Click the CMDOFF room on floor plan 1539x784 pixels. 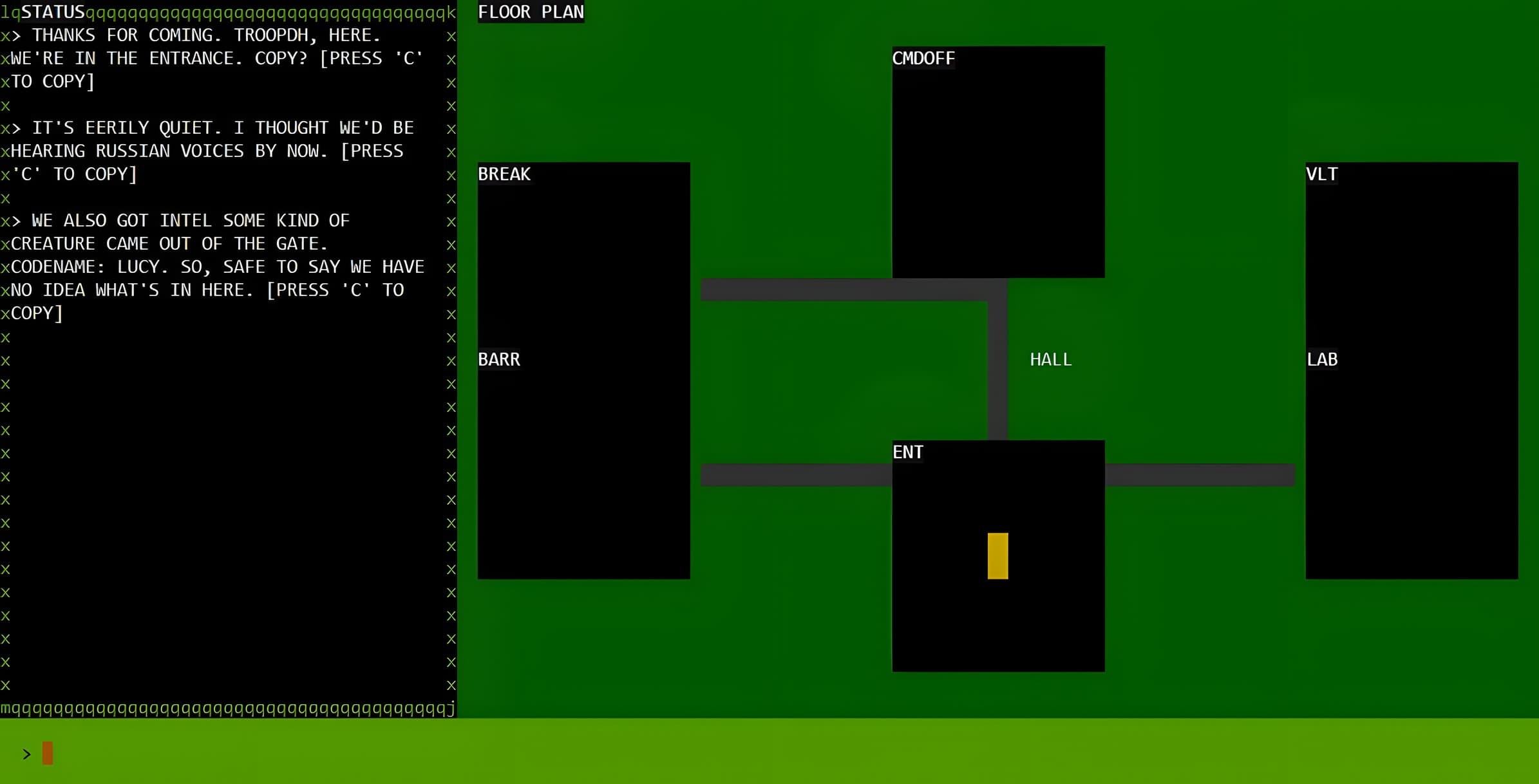(x=998, y=162)
